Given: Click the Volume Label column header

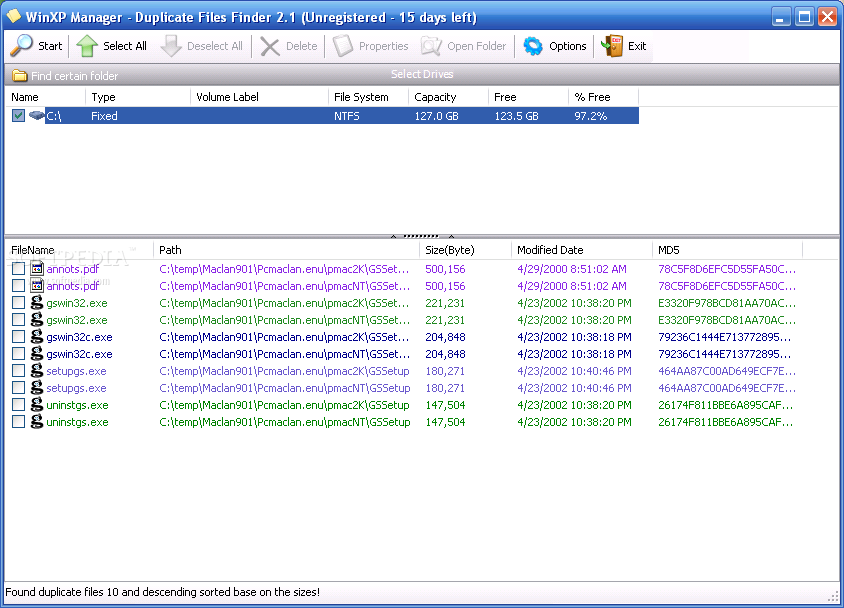Looking at the screenshot, I should (259, 97).
